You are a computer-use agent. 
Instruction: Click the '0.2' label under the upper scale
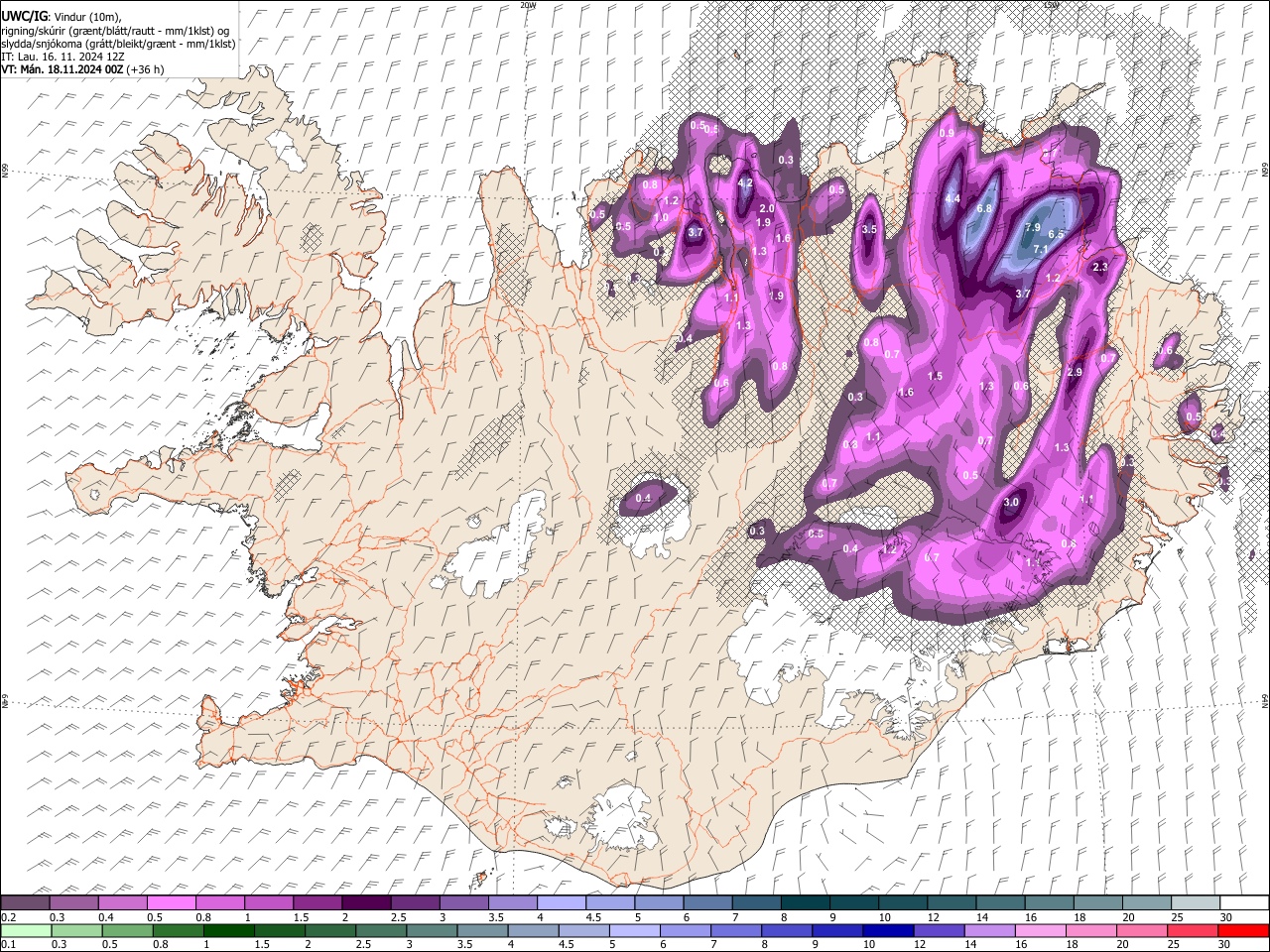click(9, 917)
